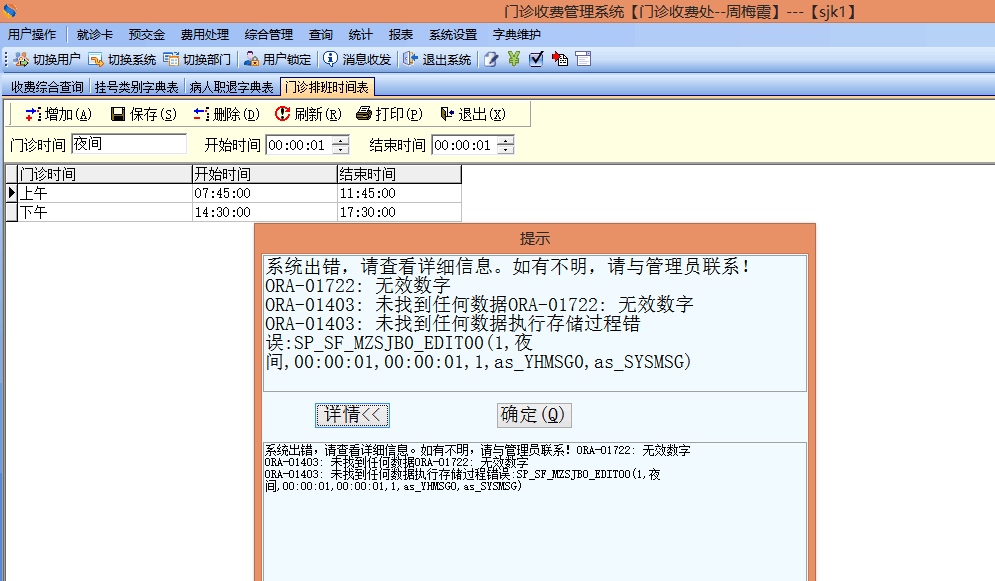Click the red copy documents icon
This screenshot has height=581, width=995.
click(560, 59)
